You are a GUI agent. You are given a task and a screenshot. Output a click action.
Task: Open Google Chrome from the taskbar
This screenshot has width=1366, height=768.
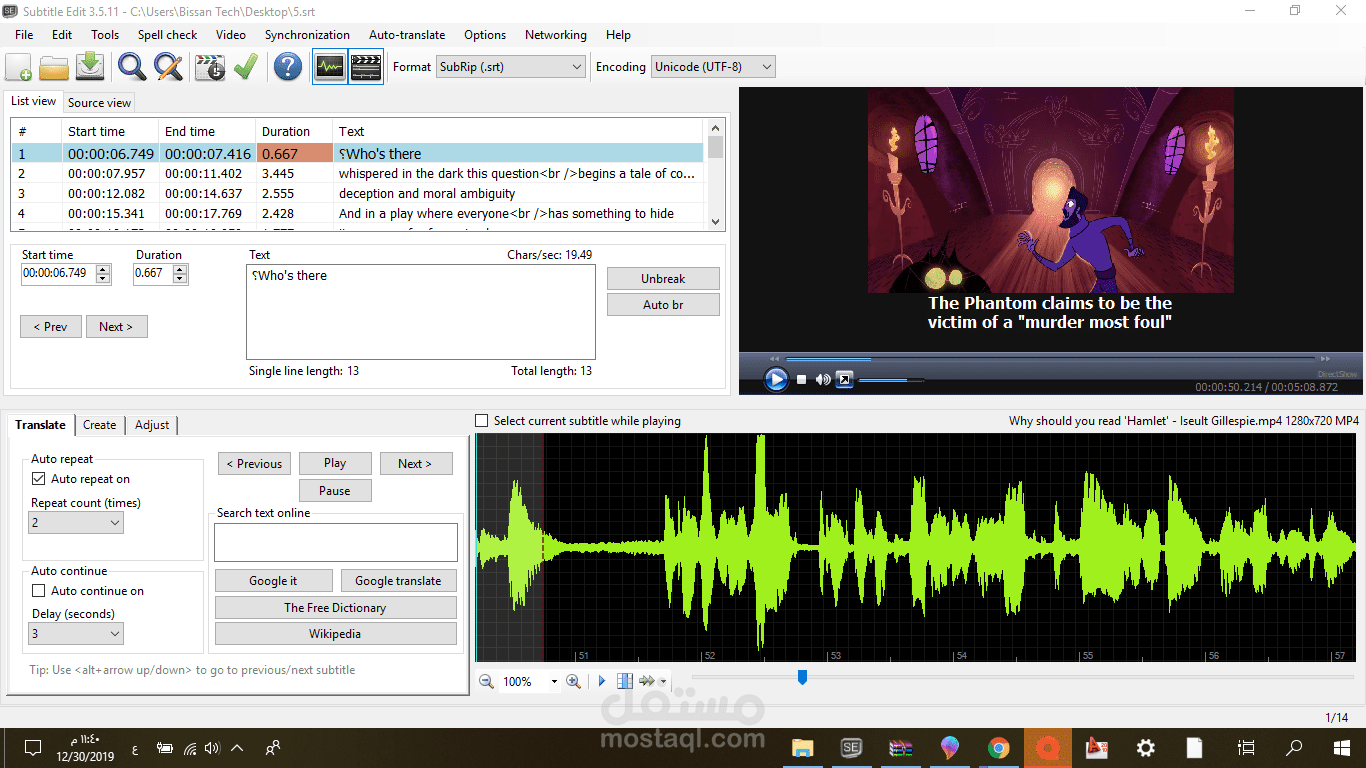click(x=999, y=747)
